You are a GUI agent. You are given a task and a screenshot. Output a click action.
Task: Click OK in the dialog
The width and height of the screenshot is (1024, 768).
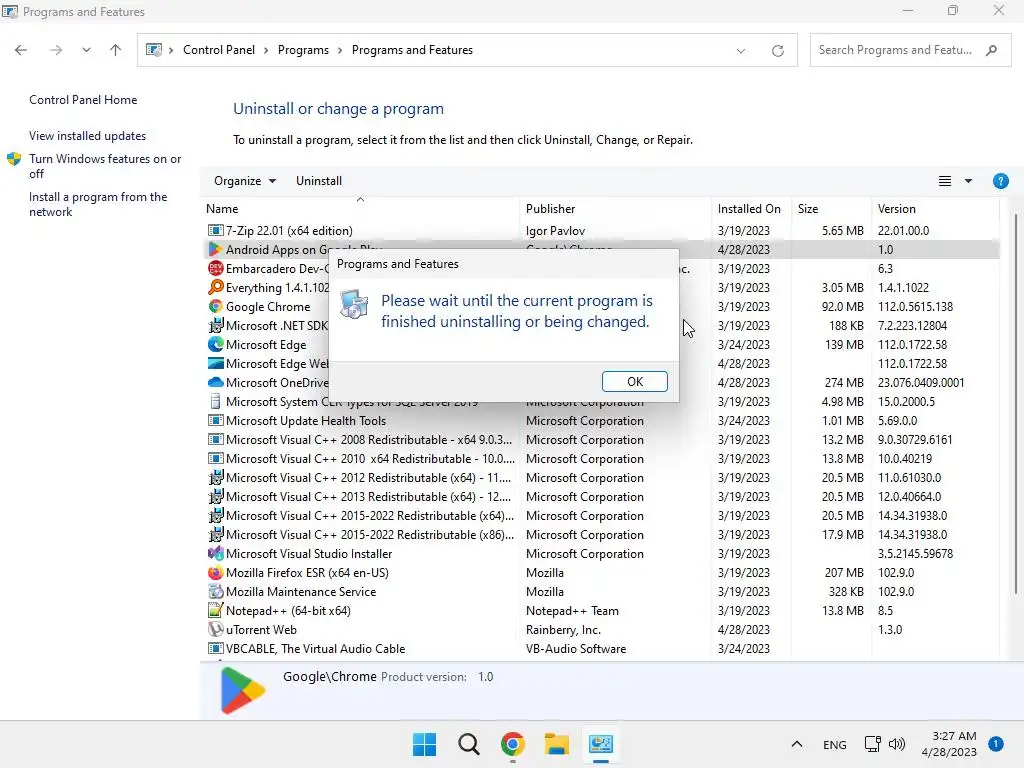[x=635, y=381]
